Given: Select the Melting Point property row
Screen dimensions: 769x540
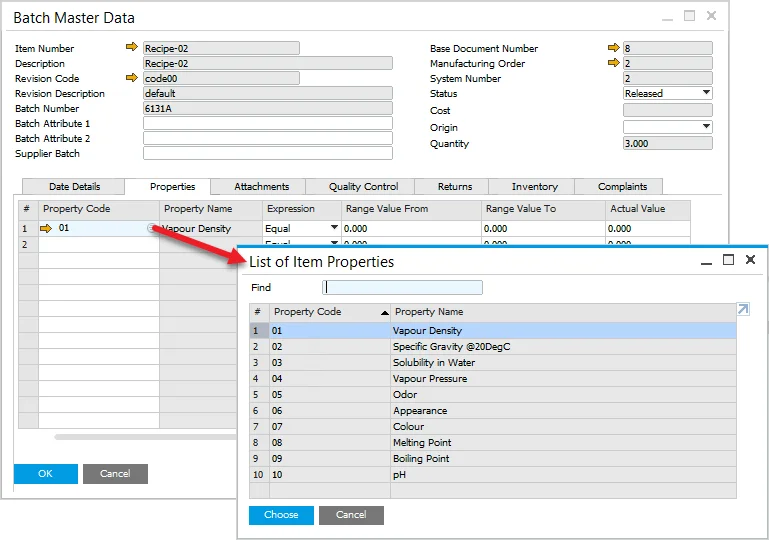Looking at the screenshot, I should (x=422, y=443).
